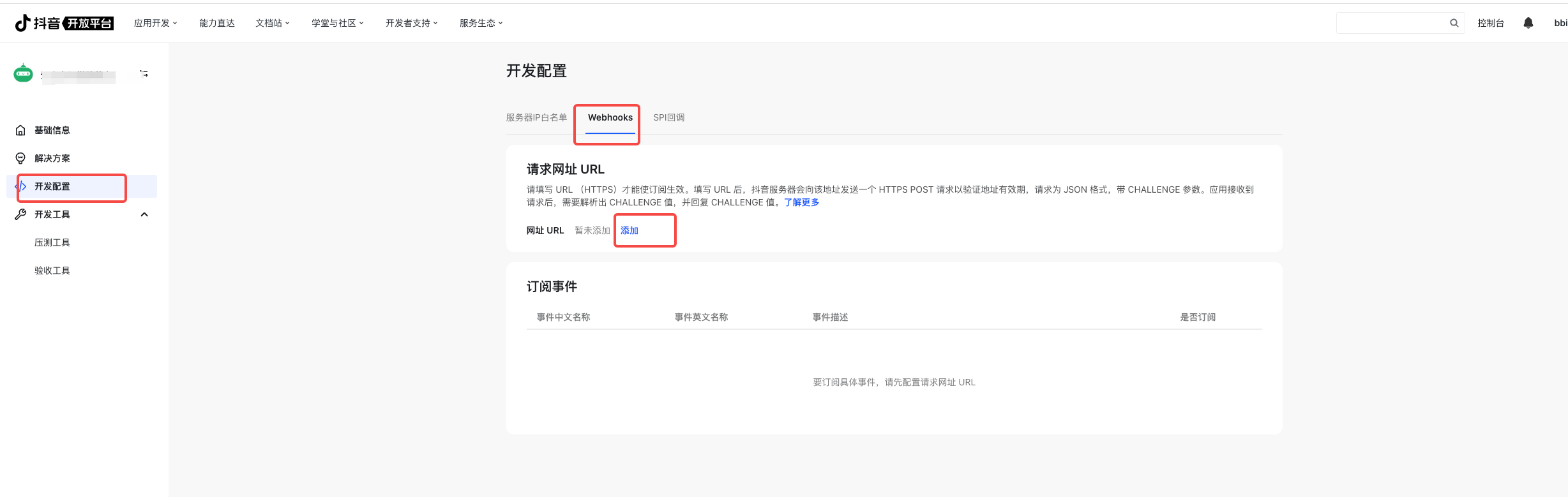1568x497 pixels.
Task: Select 开发配置 in the sidebar
Action: tap(52, 186)
